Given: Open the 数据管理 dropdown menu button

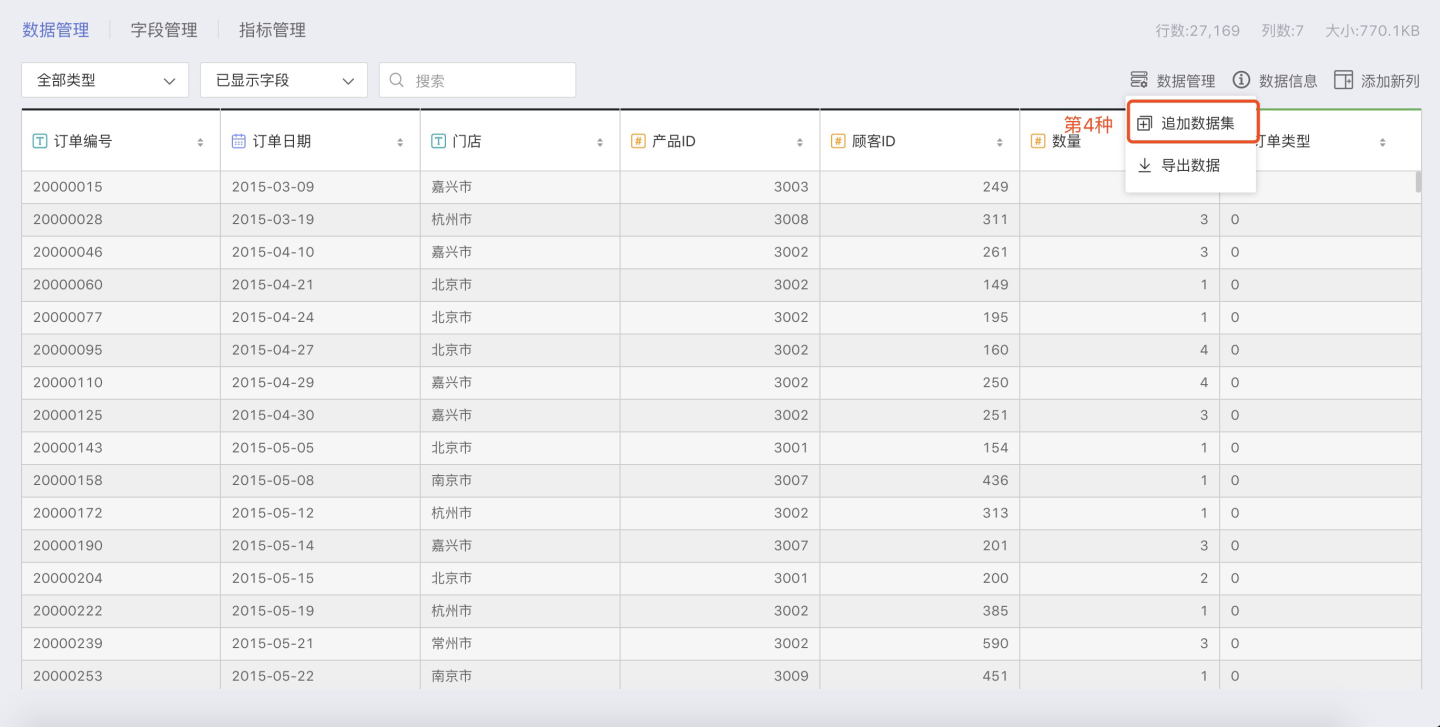Looking at the screenshot, I should point(1173,80).
